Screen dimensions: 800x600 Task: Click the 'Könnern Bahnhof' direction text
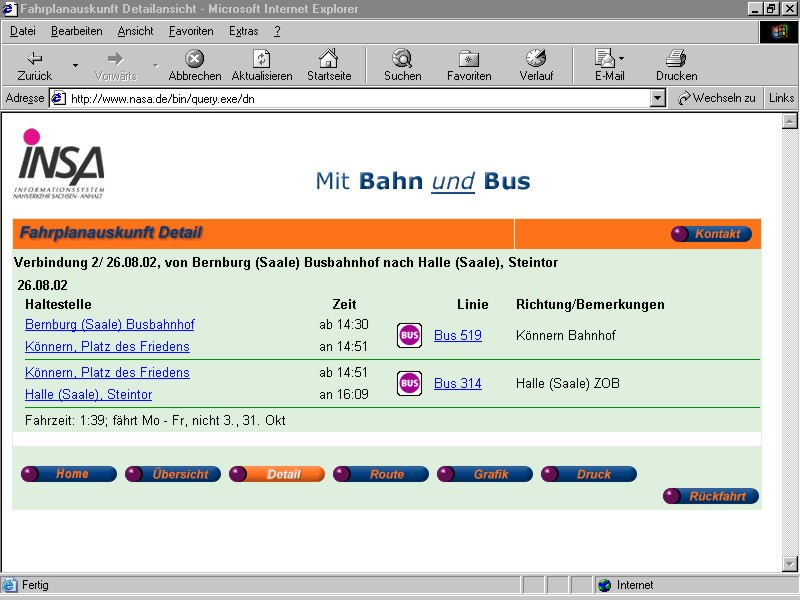click(x=565, y=335)
